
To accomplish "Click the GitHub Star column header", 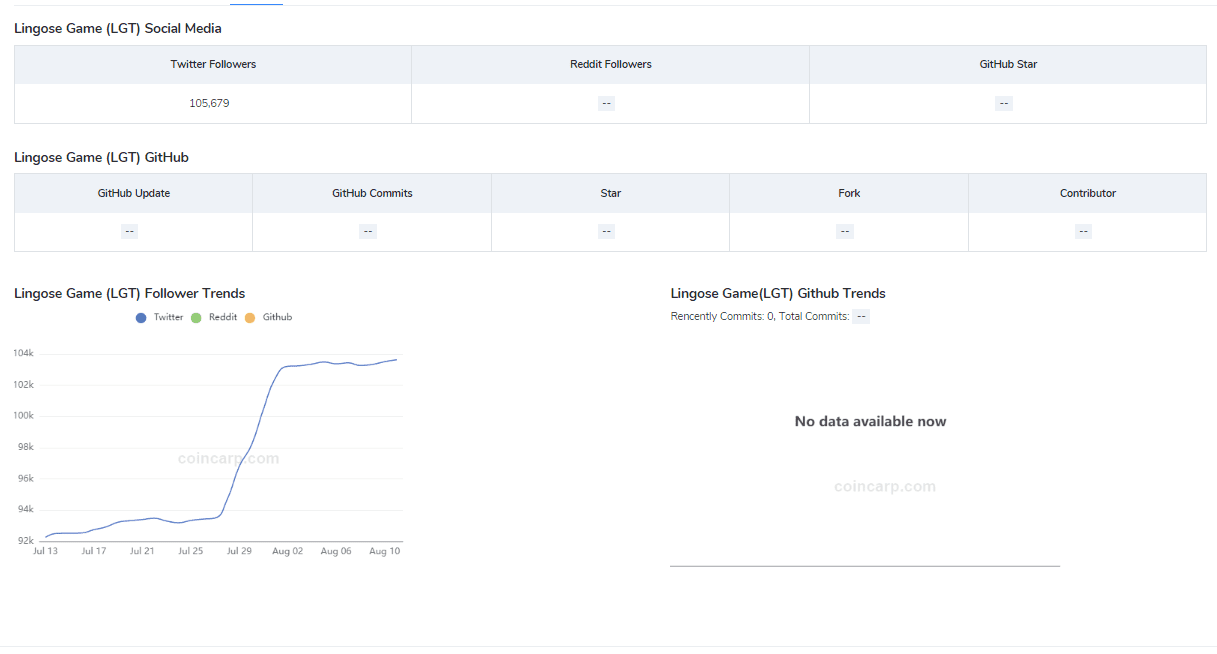I will tap(1008, 64).
